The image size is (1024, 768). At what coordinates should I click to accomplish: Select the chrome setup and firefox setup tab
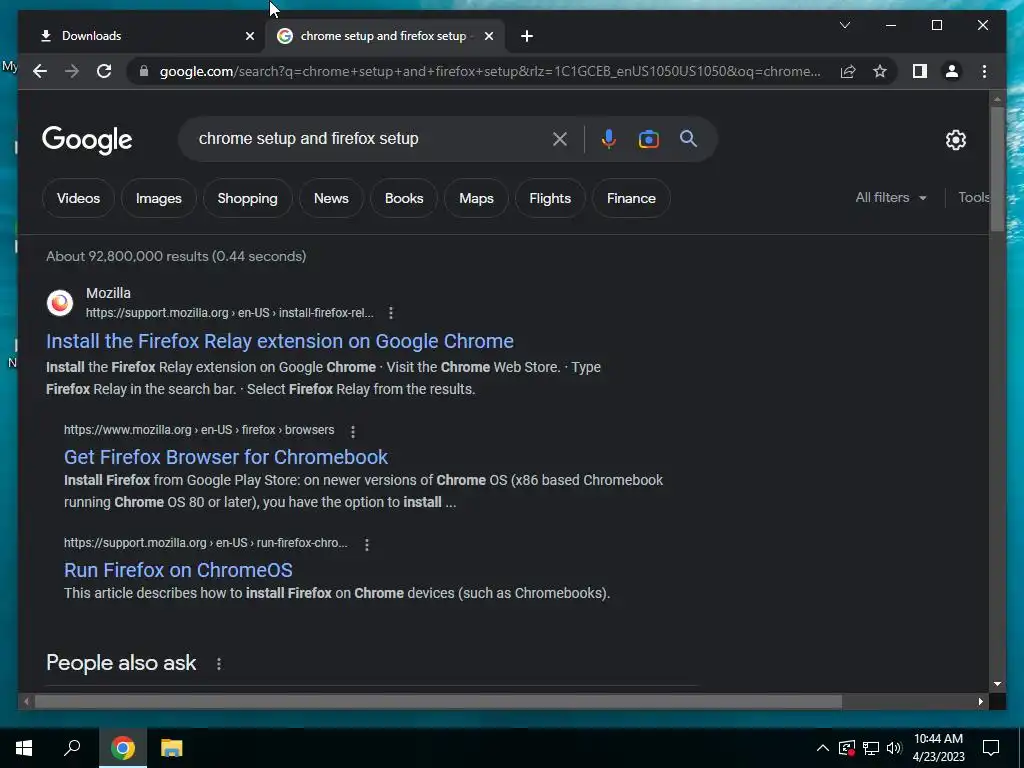coord(384,36)
